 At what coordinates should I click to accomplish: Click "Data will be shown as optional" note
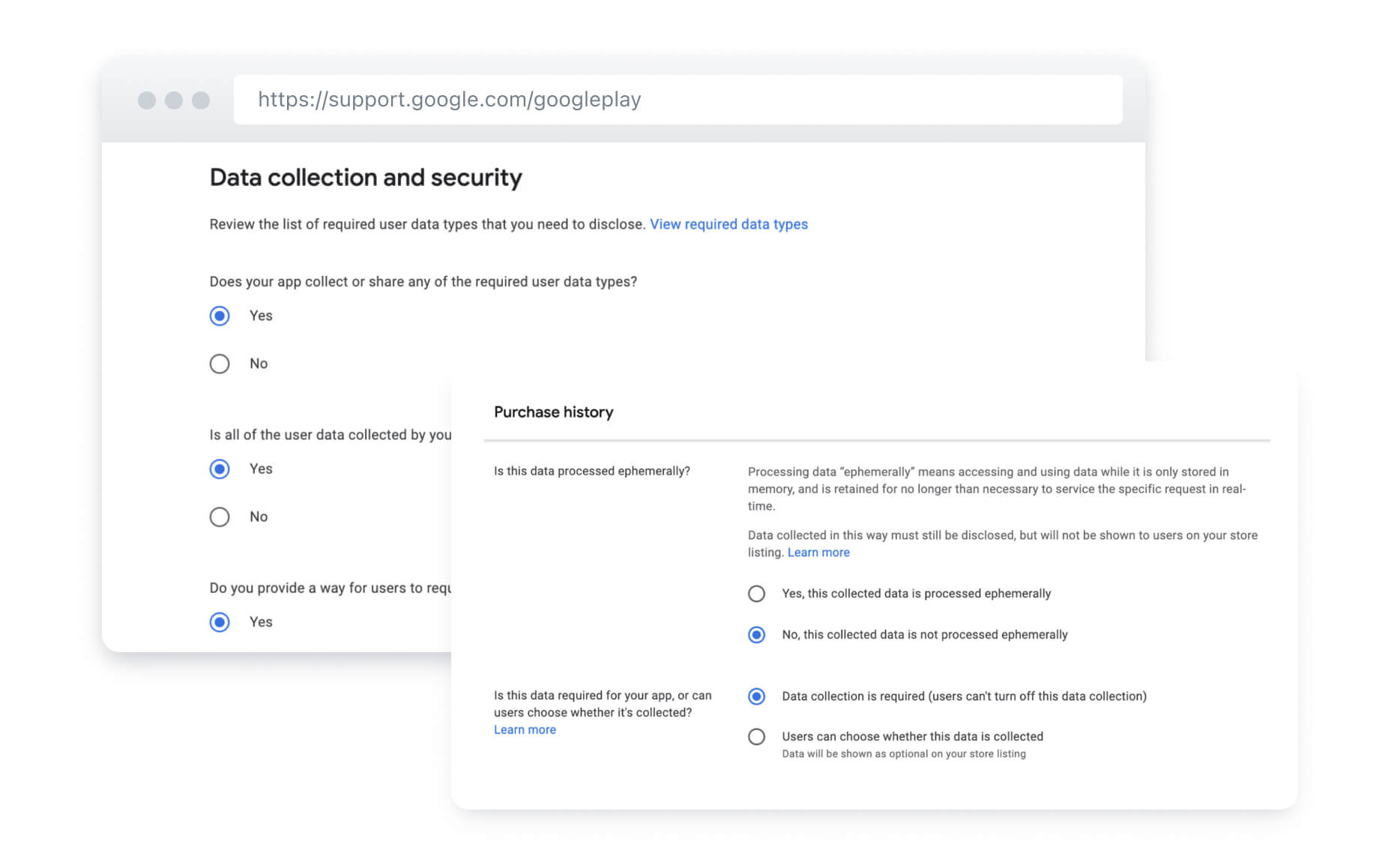(902, 754)
